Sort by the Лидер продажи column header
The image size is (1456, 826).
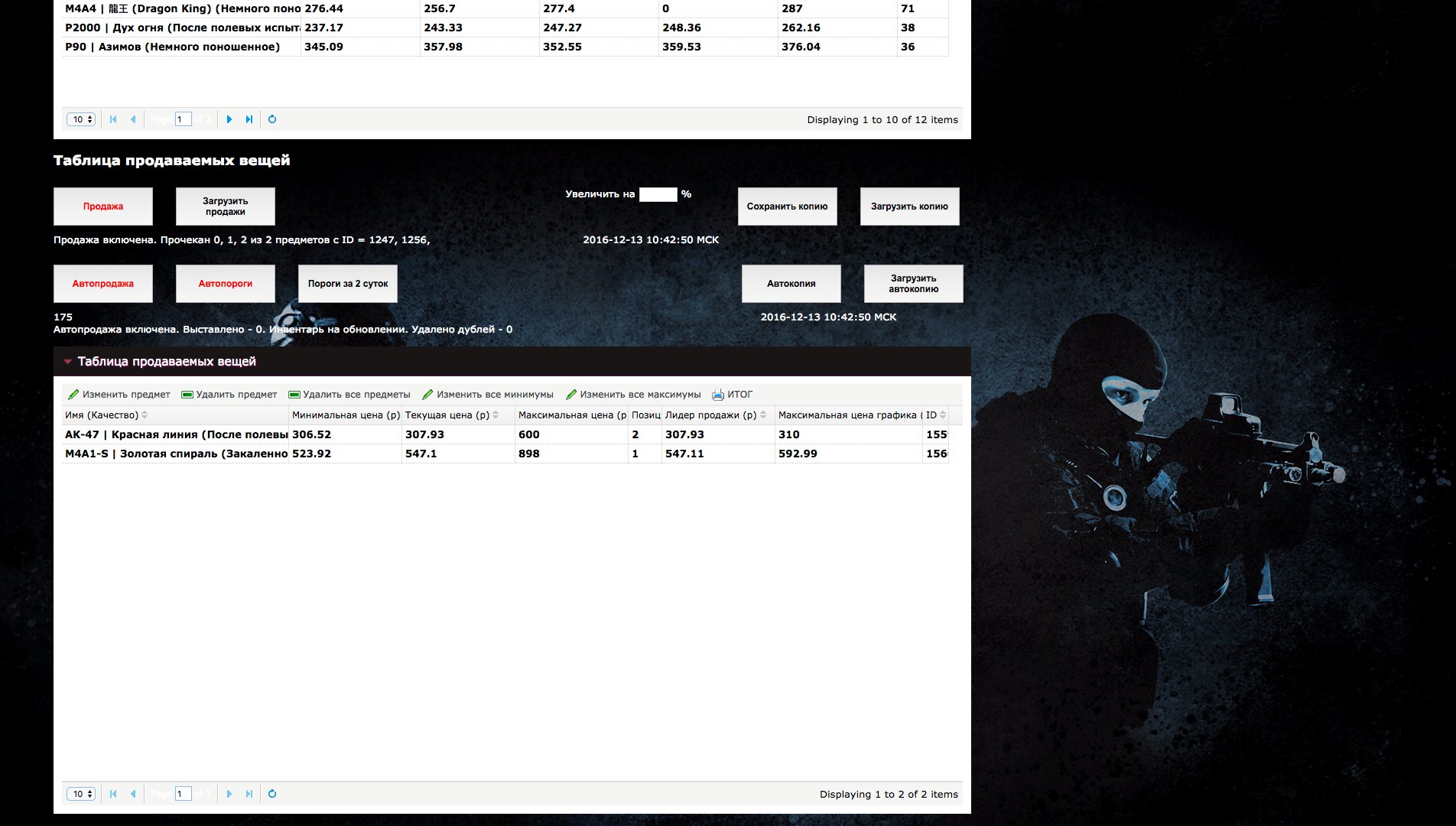click(x=710, y=415)
